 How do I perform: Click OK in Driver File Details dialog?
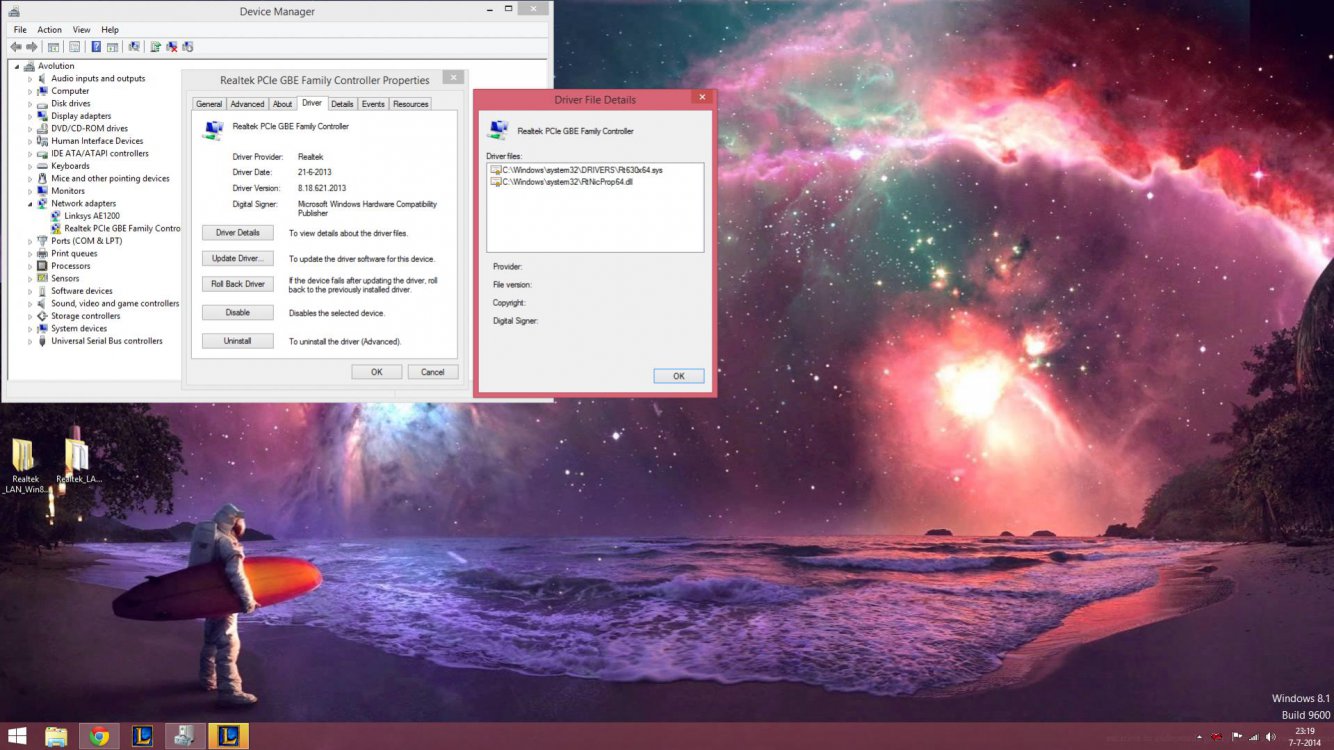pos(679,376)
